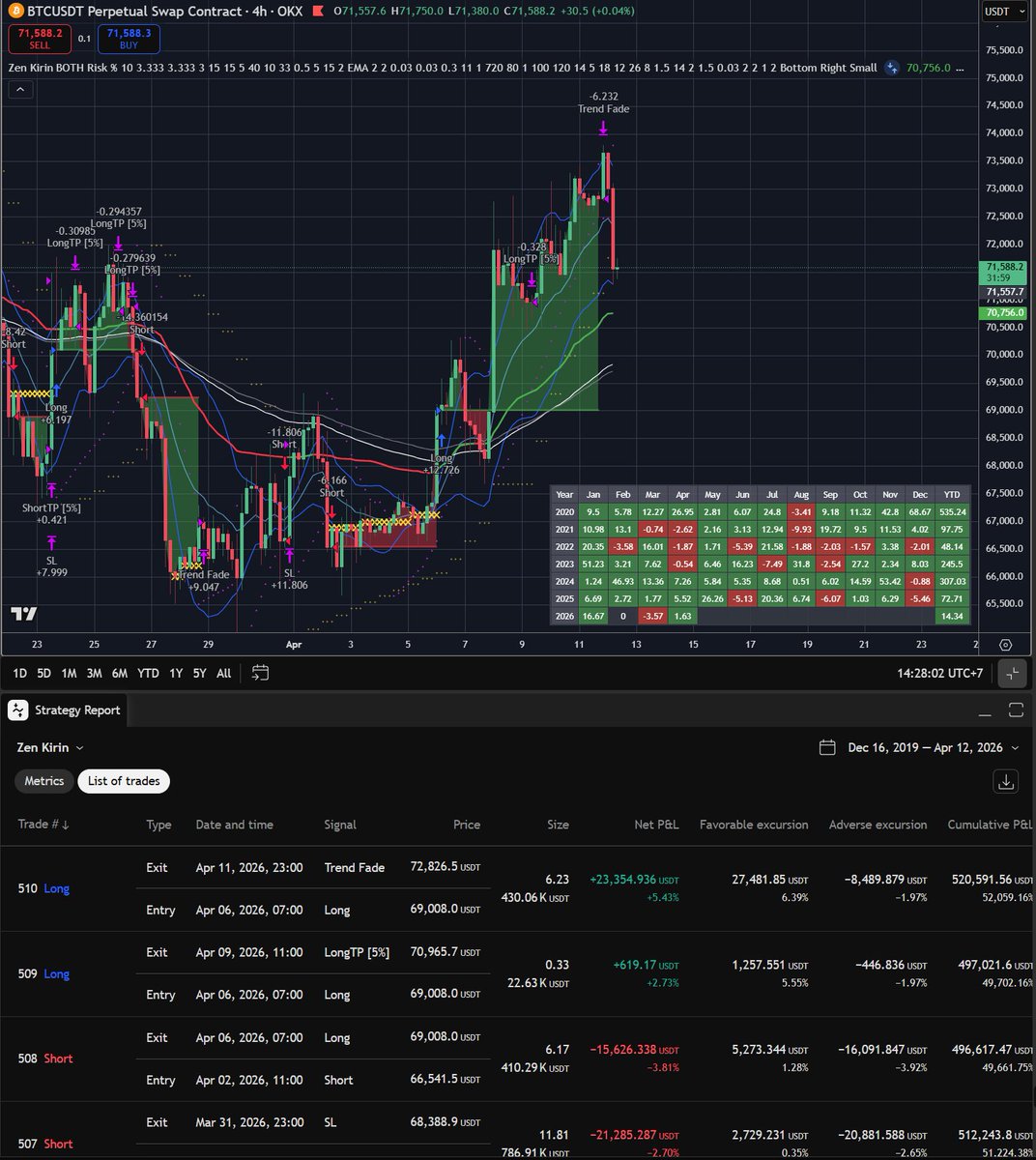
Task: Download the list of trades data
Action: click(1006, 782)
